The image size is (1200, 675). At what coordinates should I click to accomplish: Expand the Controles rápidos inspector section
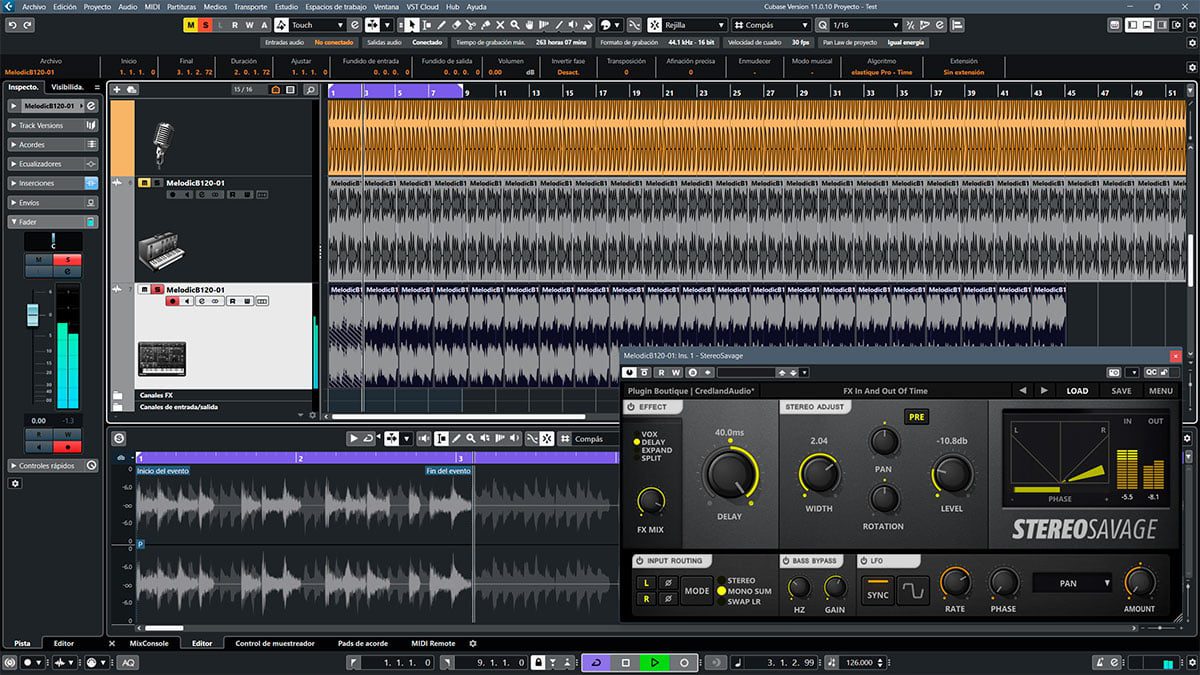click(x=54, y=465)
